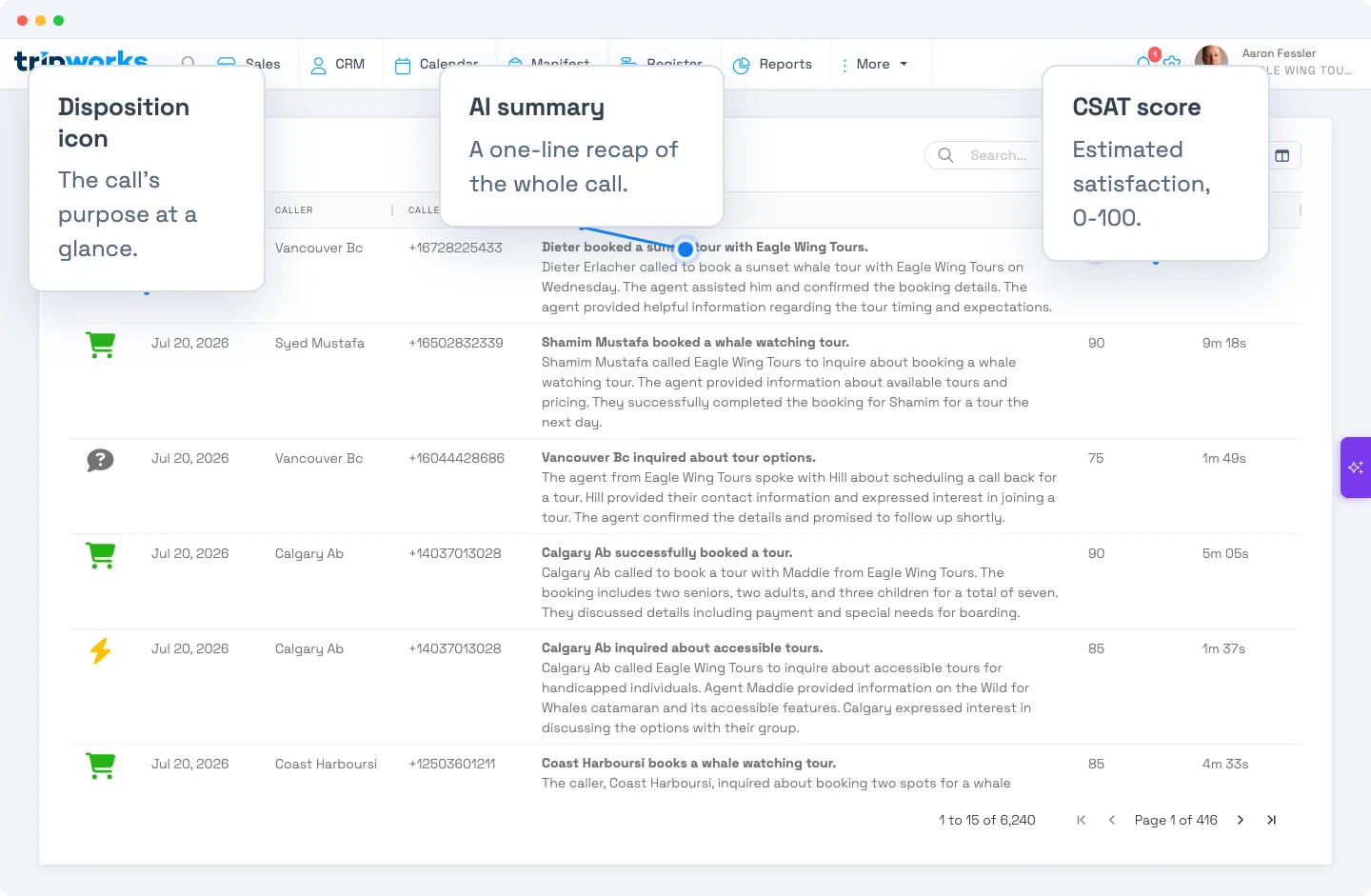Go to the next page
1371x896 pixels.
(x=1241, y=820)
